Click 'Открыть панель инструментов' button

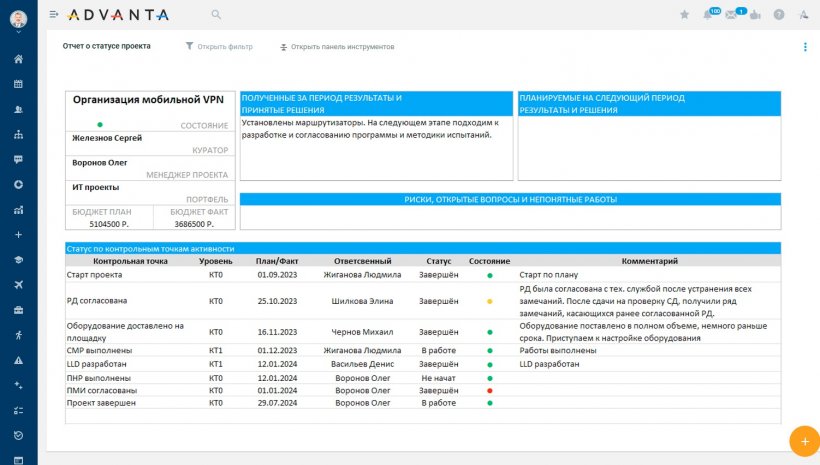pyautogui.click(x=336, y=47)
